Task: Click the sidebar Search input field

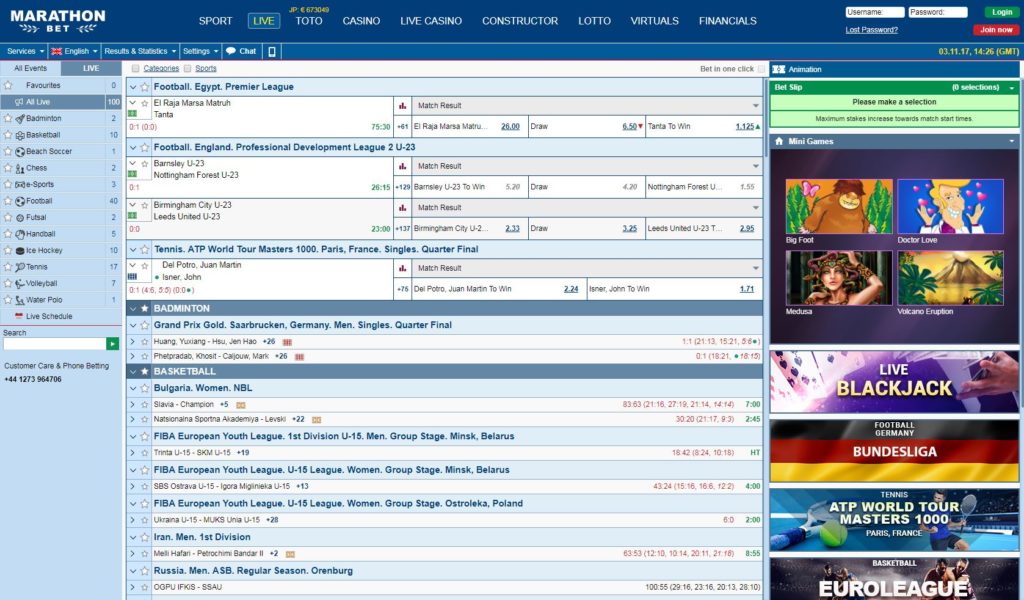Action: [54, 343]
